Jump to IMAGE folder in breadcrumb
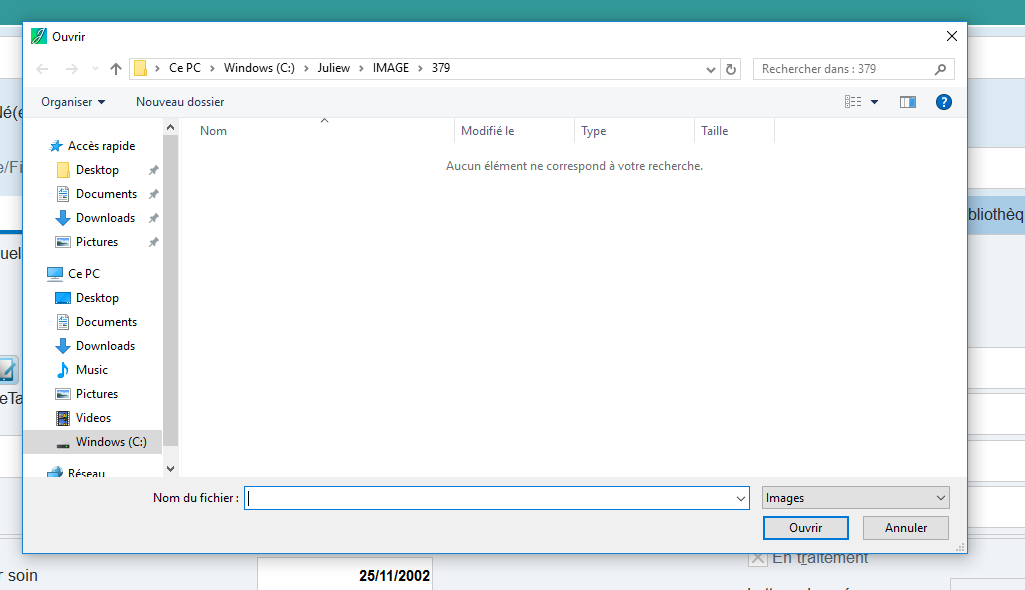 click(391, 68)
